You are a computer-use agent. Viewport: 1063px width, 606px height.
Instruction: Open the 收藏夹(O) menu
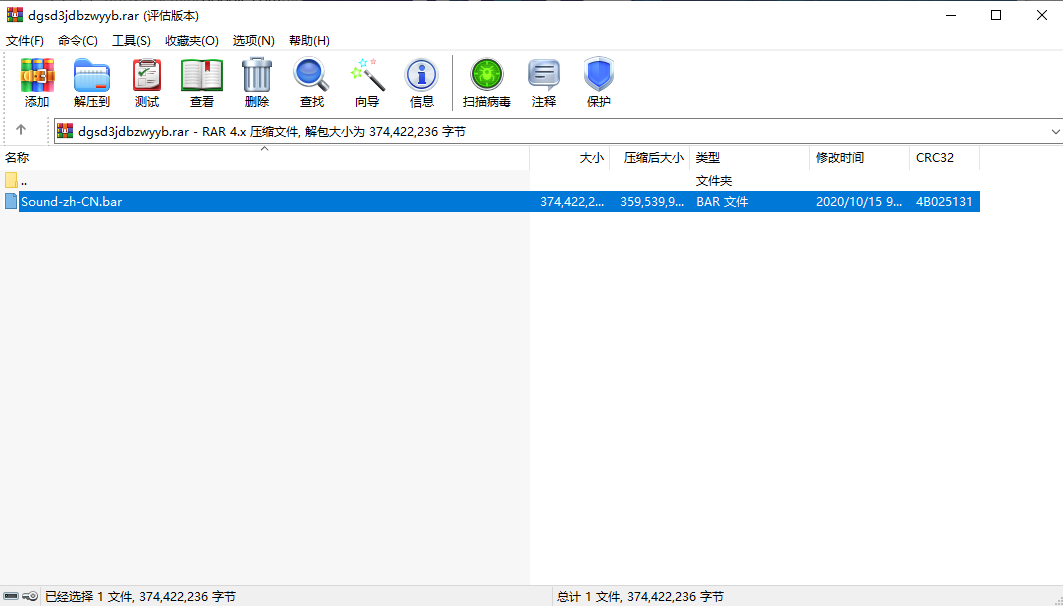[192, 41]
